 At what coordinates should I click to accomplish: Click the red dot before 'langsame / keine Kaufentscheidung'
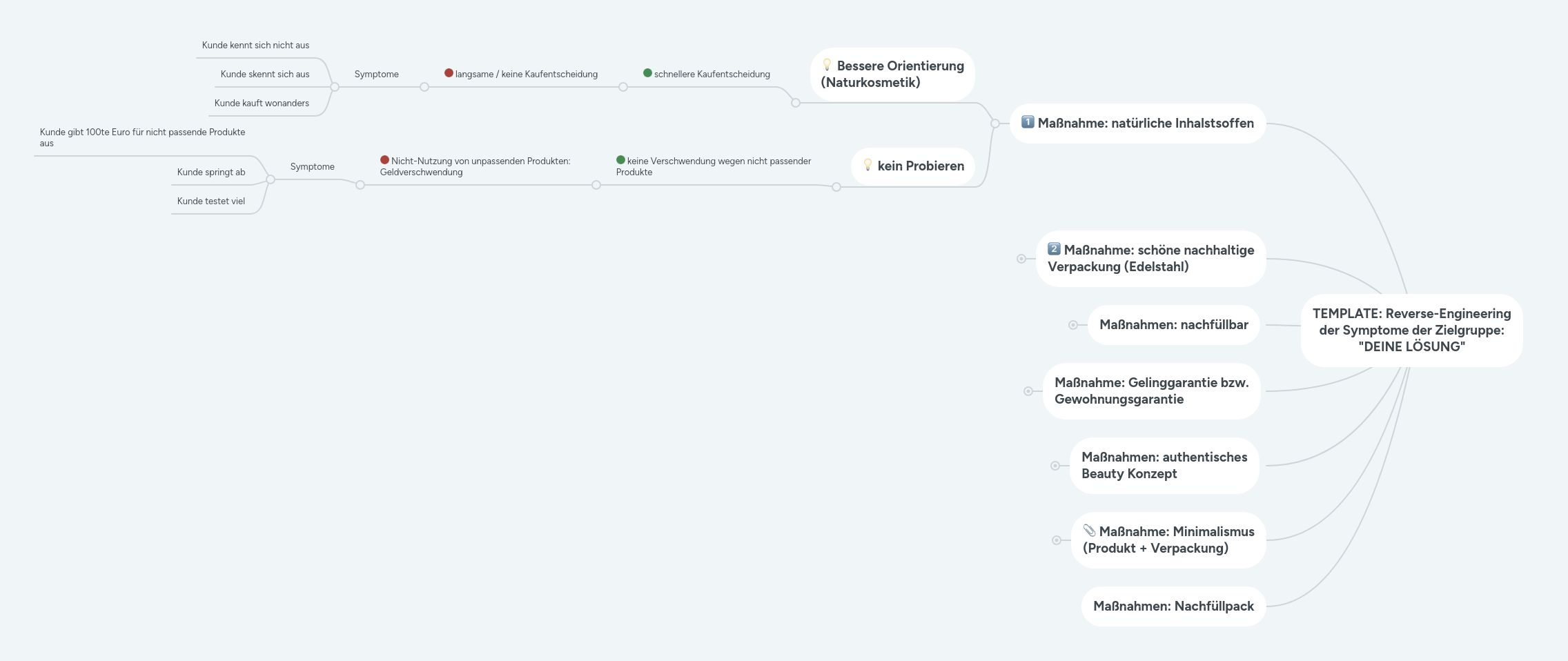click(x=449, y=74)
